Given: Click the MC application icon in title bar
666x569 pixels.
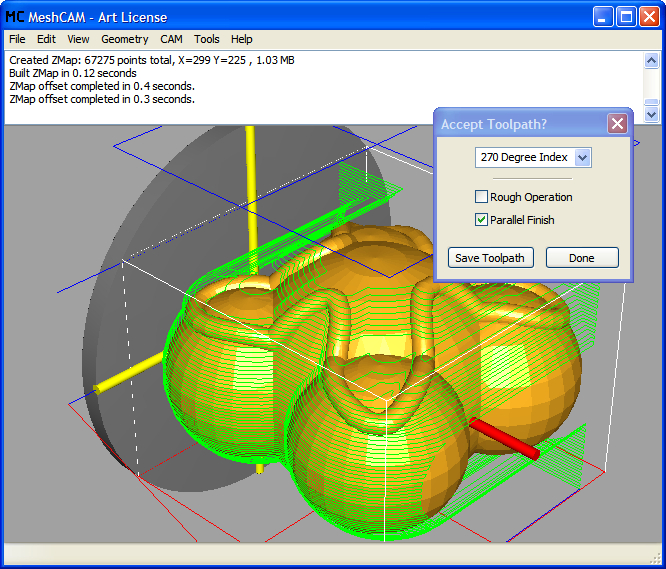Looking at the screenshot, I should point(15,17).
